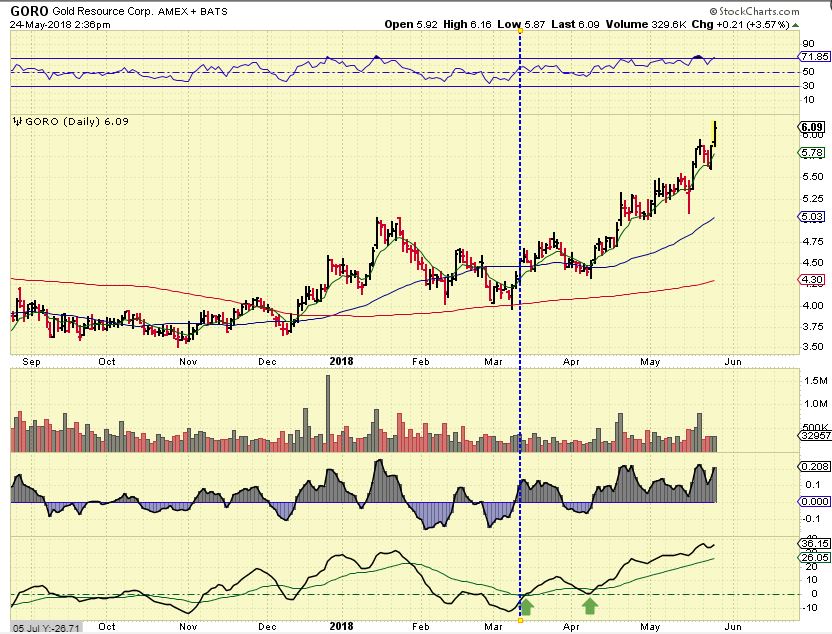Viewport: 832px width, 634px height.
Task: Click the 3.50 price axis label
Action: coord(813,347)
